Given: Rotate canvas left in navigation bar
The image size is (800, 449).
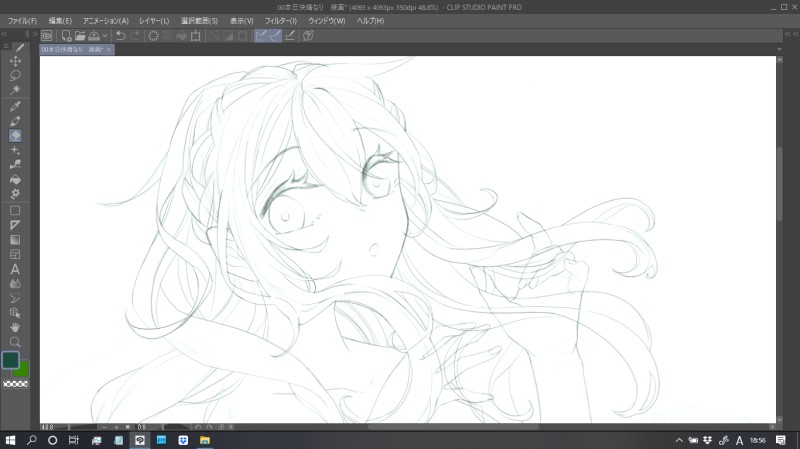Looking at the screenshot, I should tap(198, 427).
